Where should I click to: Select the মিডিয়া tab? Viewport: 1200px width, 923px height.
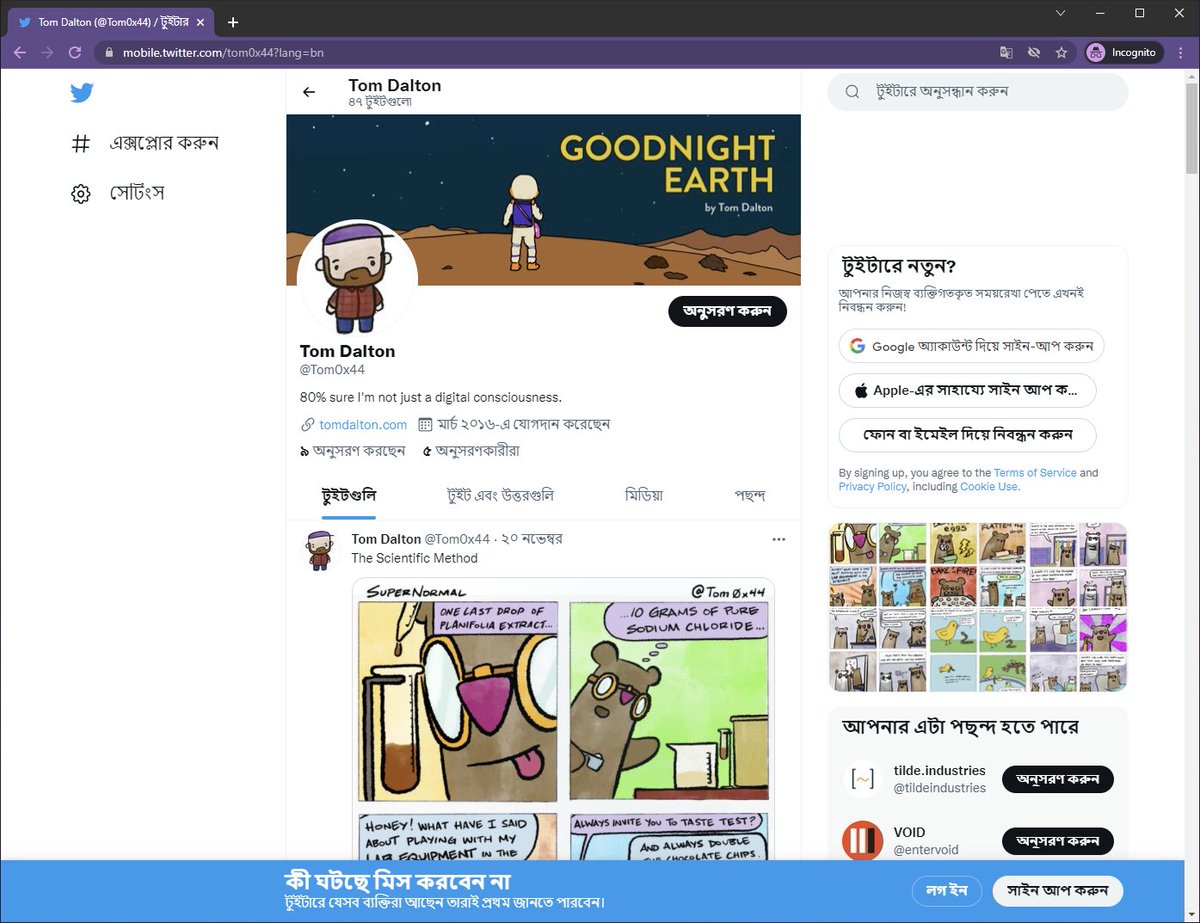(x=644, y=495)
